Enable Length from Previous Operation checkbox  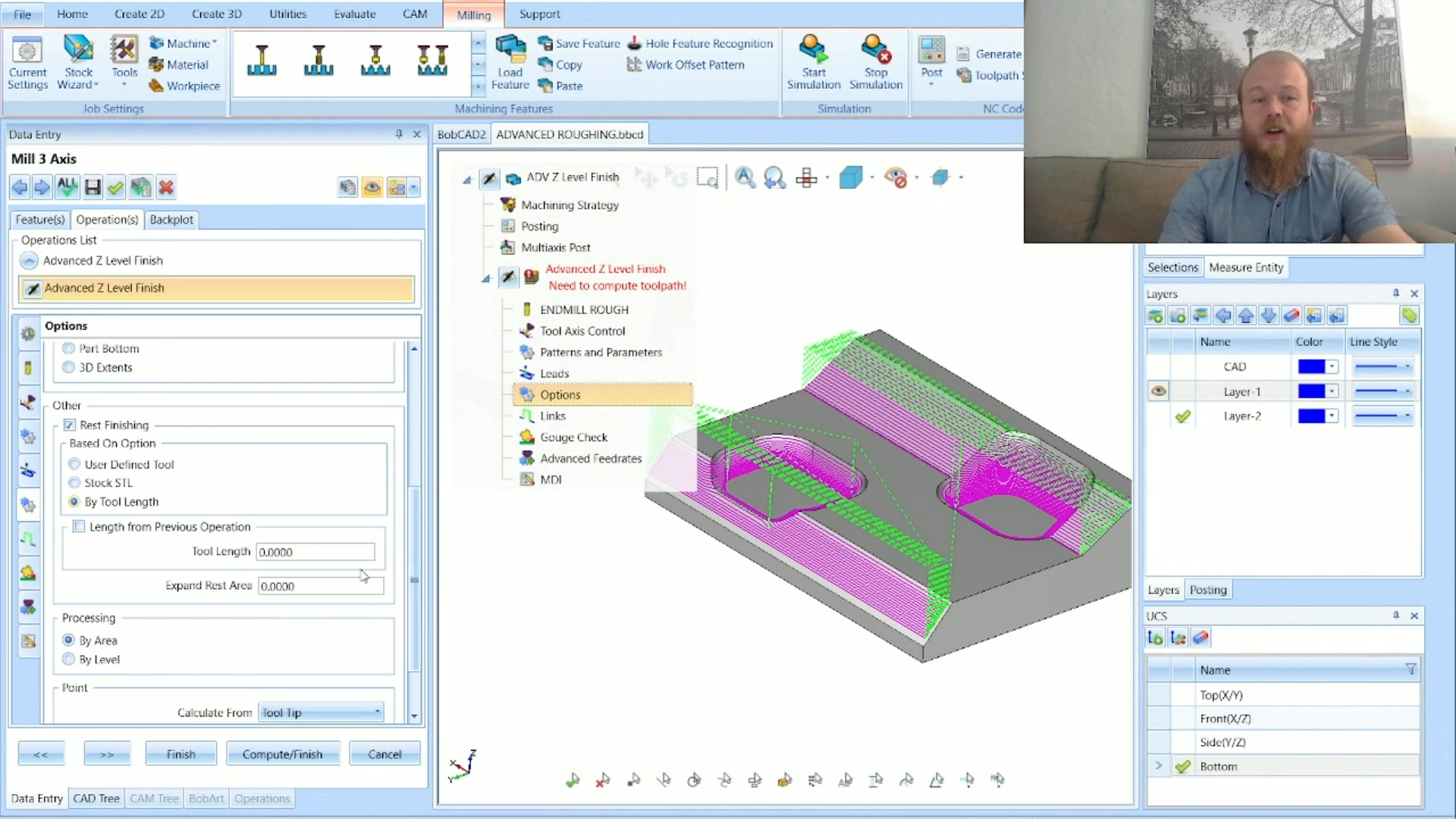tap(78, 526)
